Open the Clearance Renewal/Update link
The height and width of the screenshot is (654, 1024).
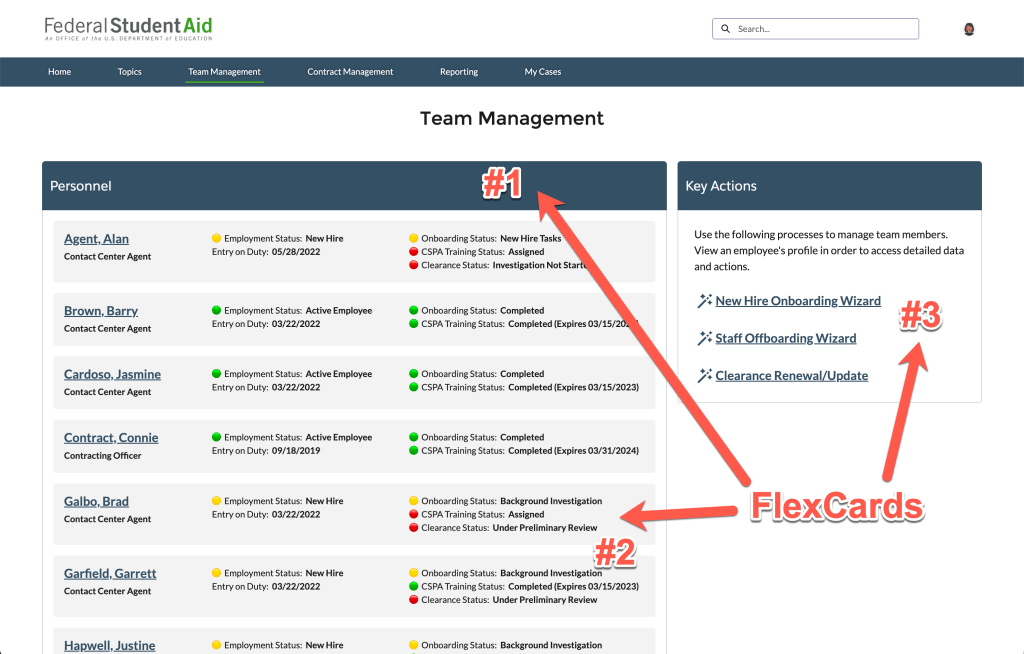click(x=791, y=376)
